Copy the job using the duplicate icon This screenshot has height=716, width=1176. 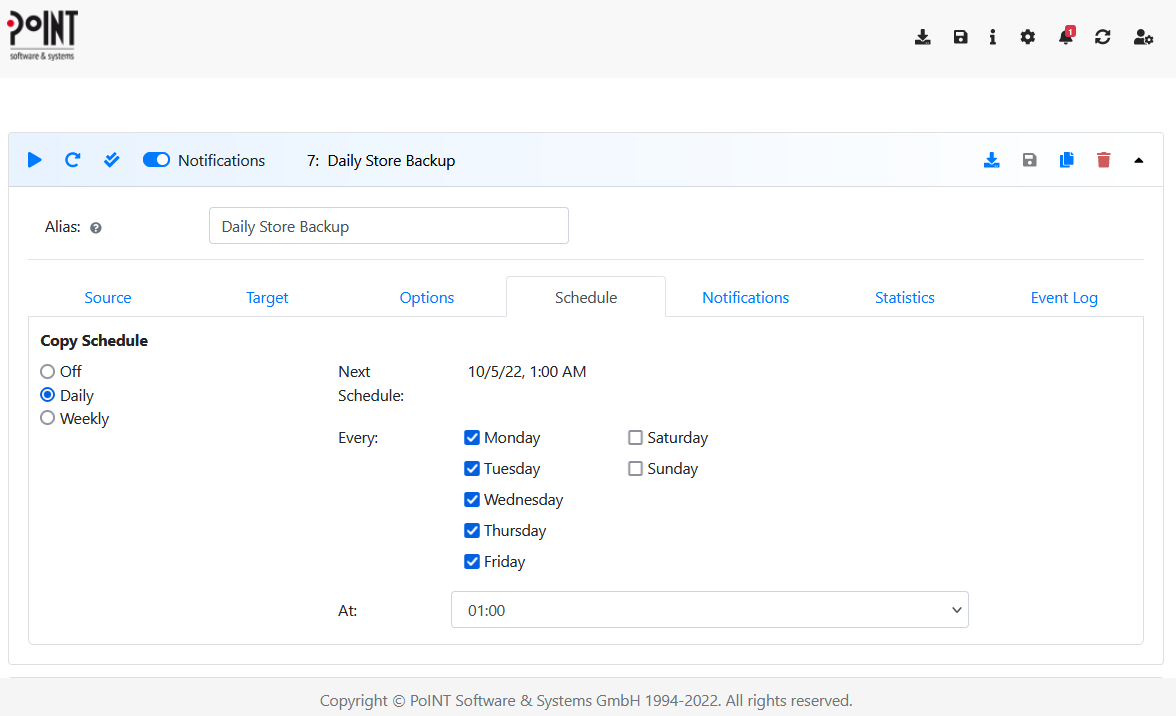coord(1066,159)
